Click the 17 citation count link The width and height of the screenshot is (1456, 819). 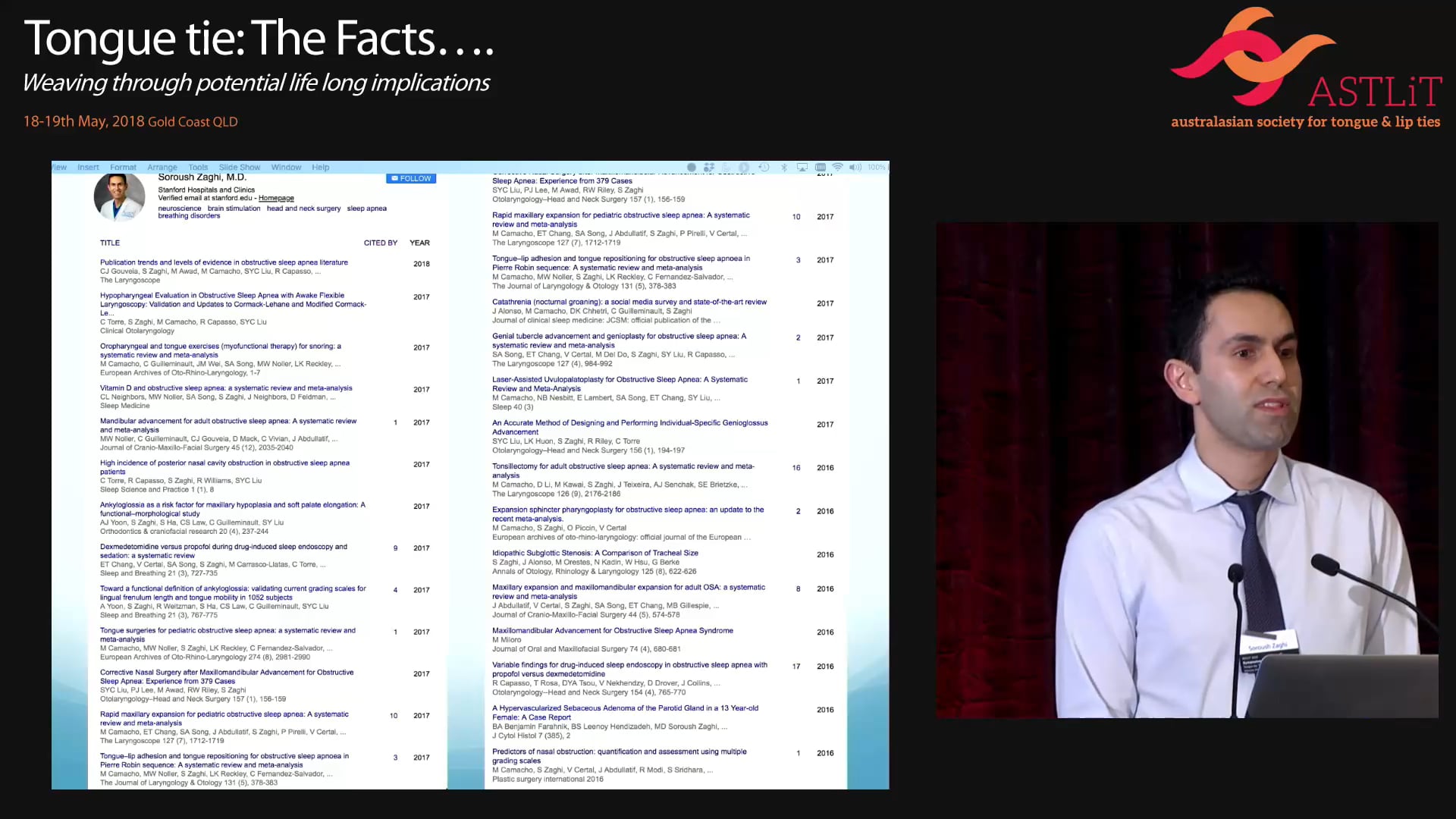click(796, 667)
